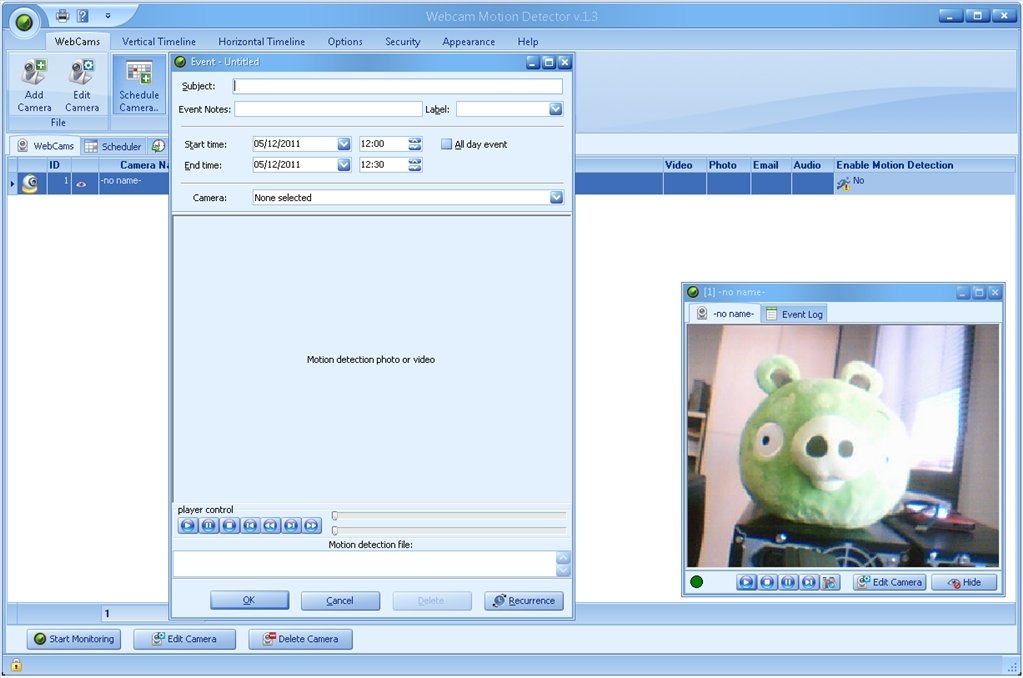Select row indicator arrow of camera 1

[x=12, y=184]
